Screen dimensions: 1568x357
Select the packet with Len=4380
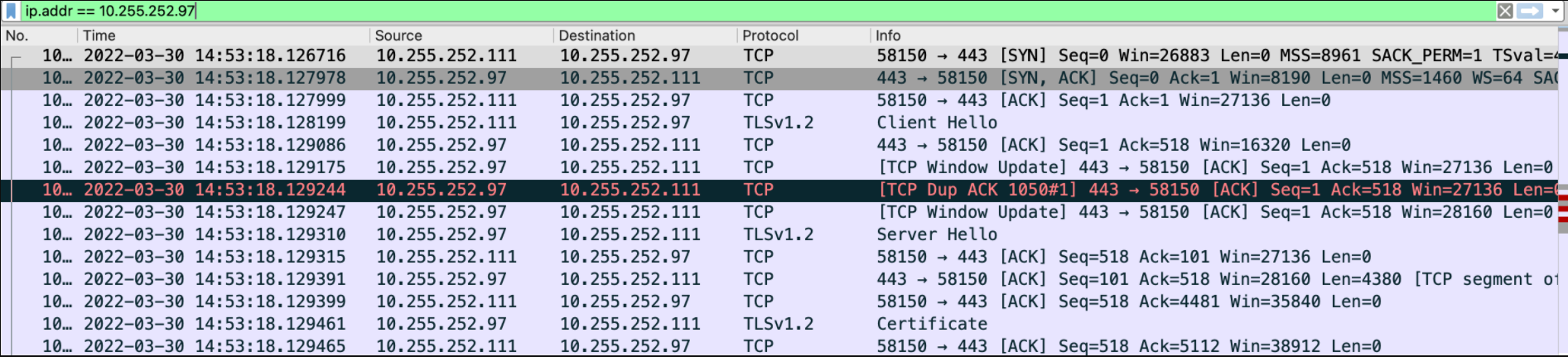point(779,279)
